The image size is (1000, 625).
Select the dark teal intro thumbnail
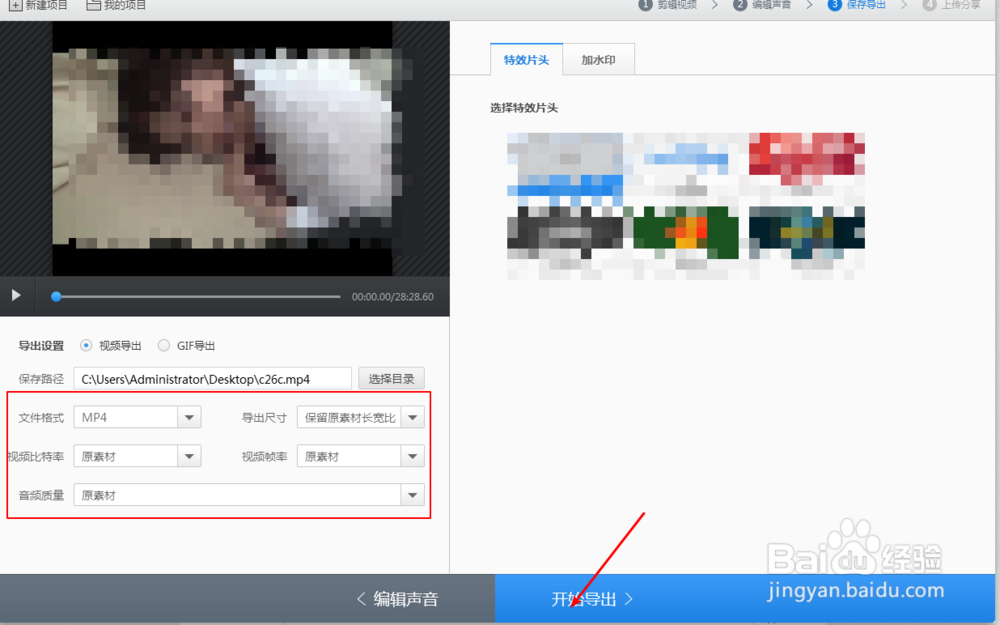(x=806, y=232)
